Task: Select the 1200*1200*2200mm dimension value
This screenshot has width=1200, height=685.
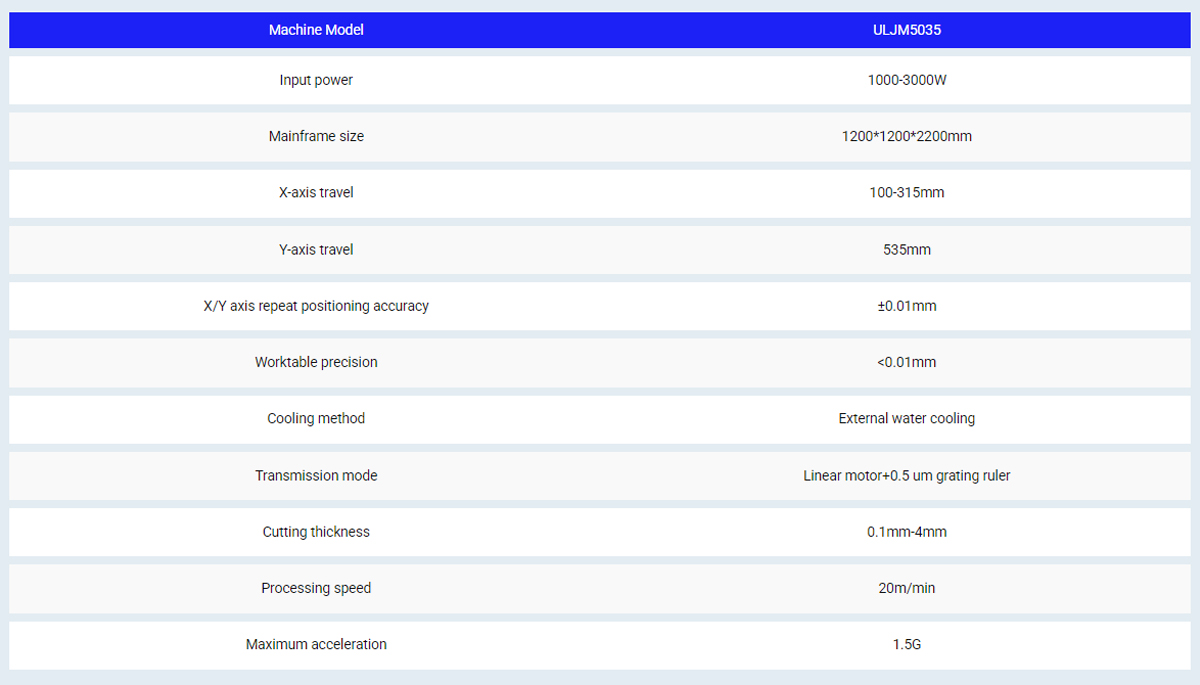Action: (906, 136)
